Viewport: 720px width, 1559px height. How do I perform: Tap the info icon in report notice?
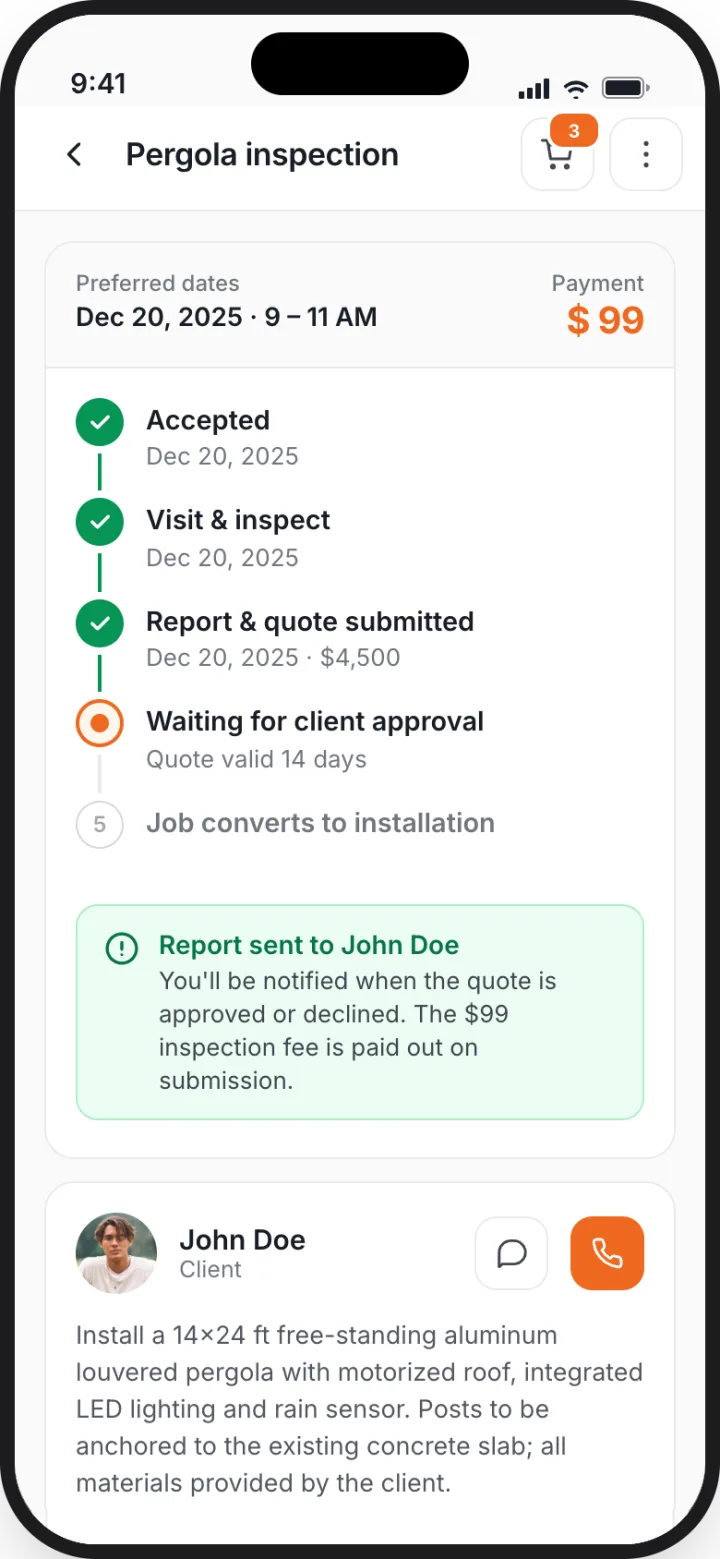point(122,948)
